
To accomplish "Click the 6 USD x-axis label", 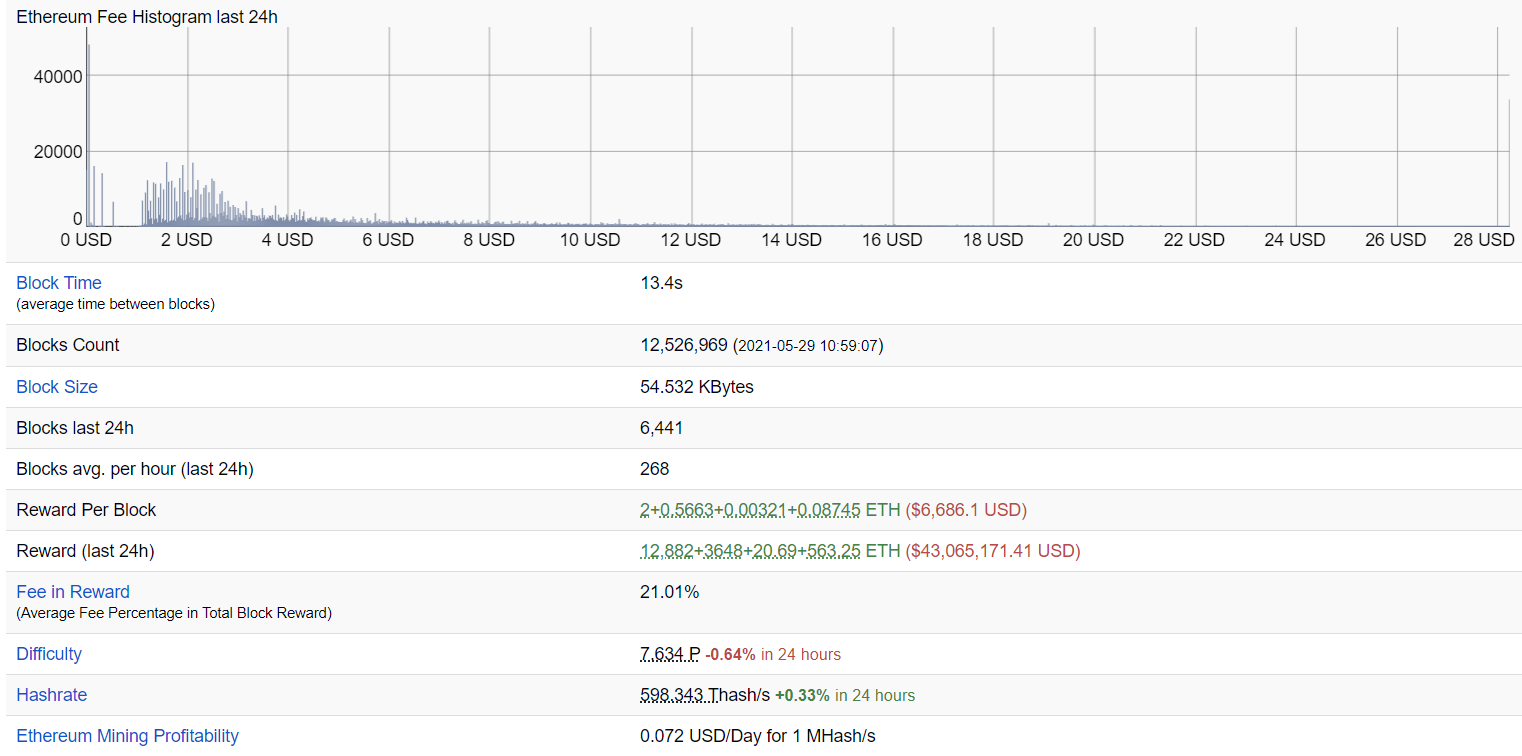I will click(388, 240).
